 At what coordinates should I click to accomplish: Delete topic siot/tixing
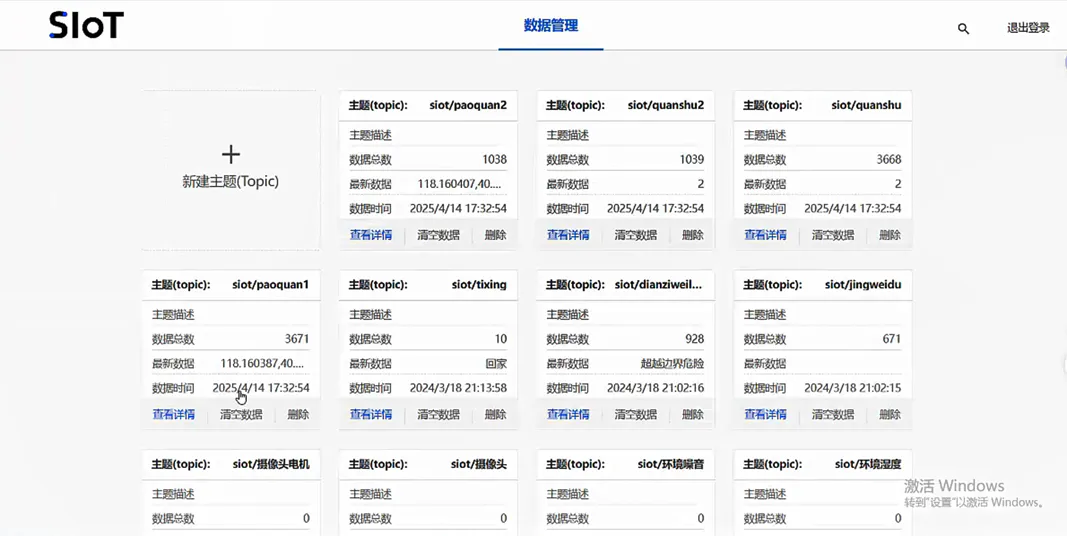point(495,414)
